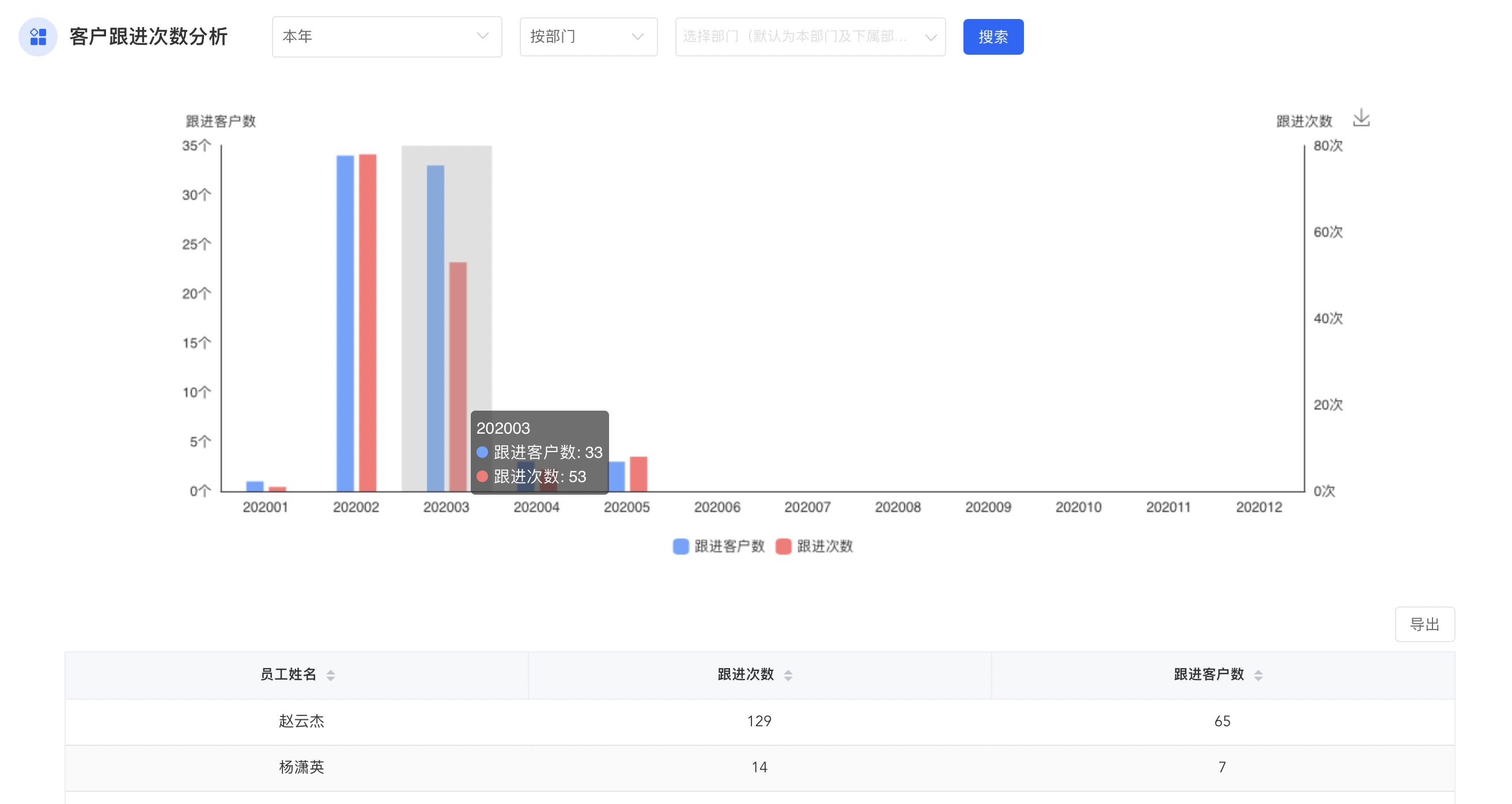Image resolution: width=1512 pixels, height=804 pixels.
Task: Click the blue 搜索 button
Action: tap(993, 37)
